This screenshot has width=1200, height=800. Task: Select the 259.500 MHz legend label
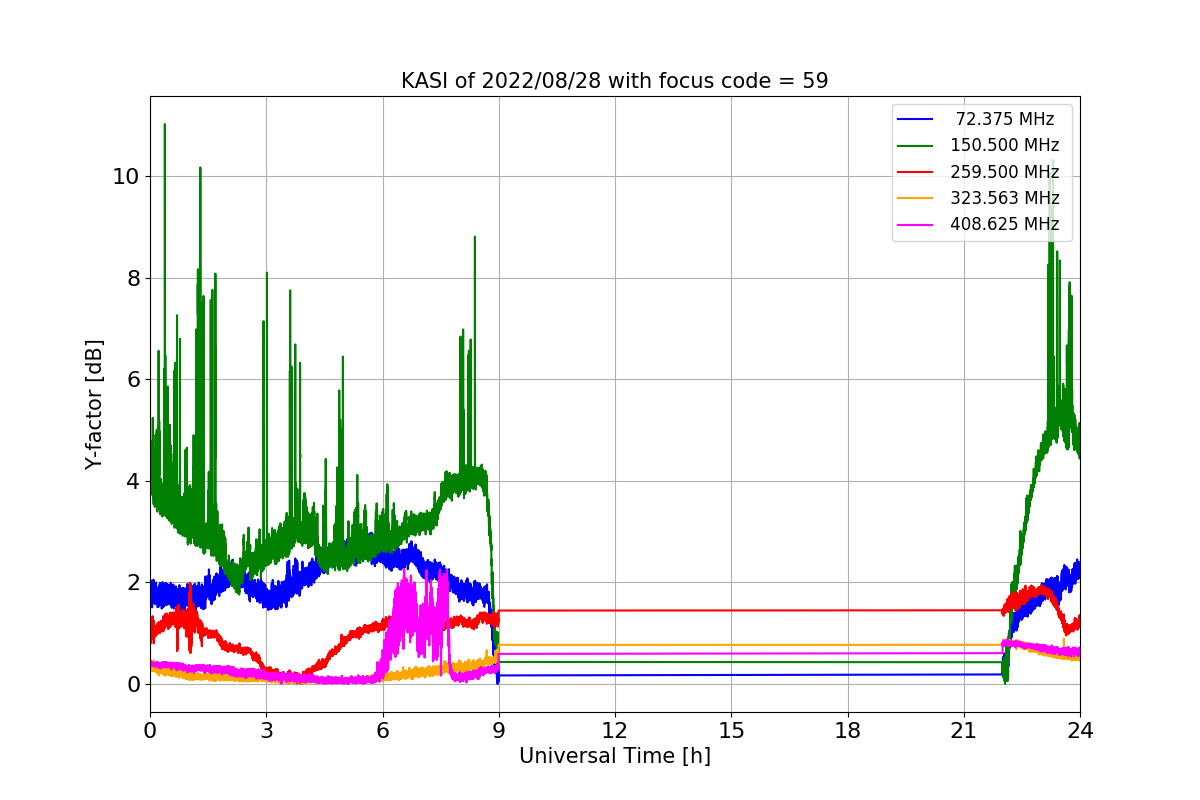1004,172
